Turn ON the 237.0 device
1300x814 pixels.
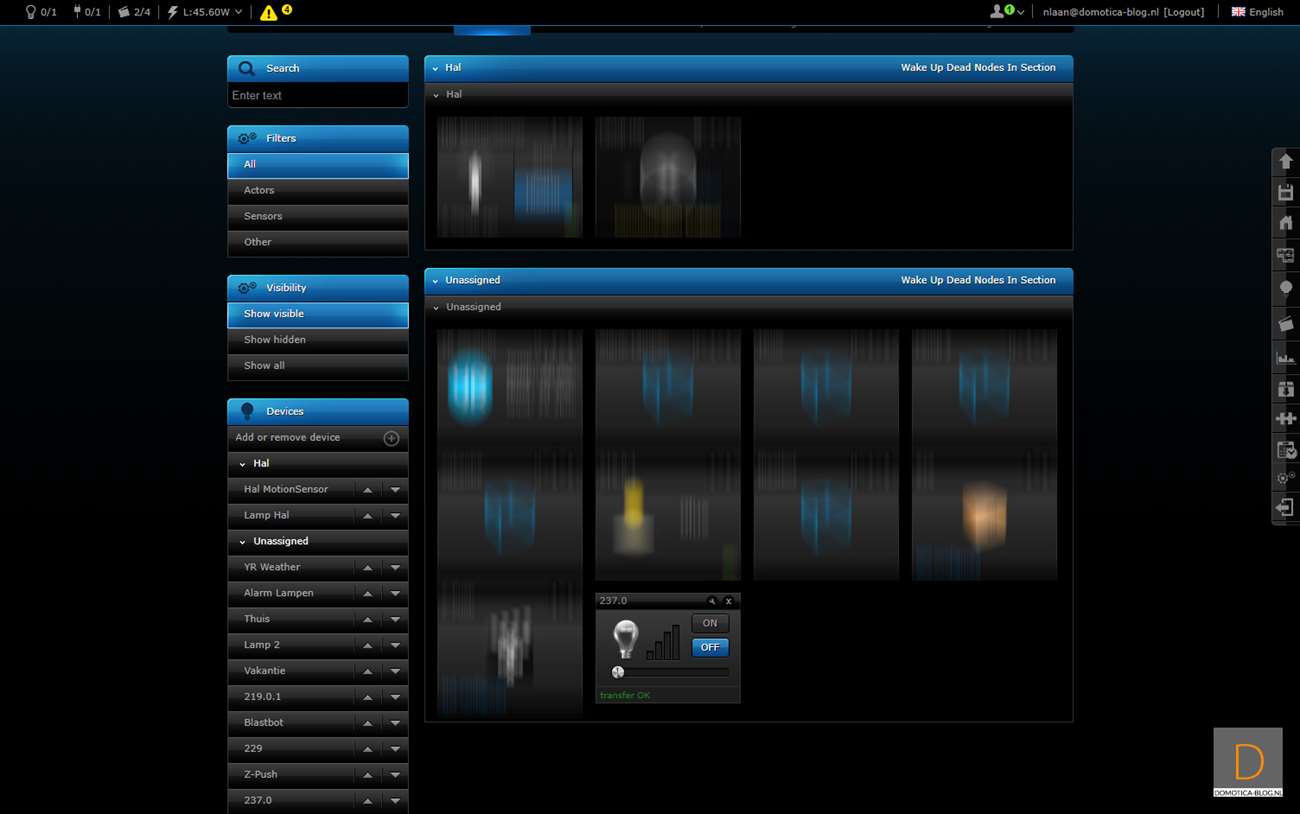[x=709, y=623]
